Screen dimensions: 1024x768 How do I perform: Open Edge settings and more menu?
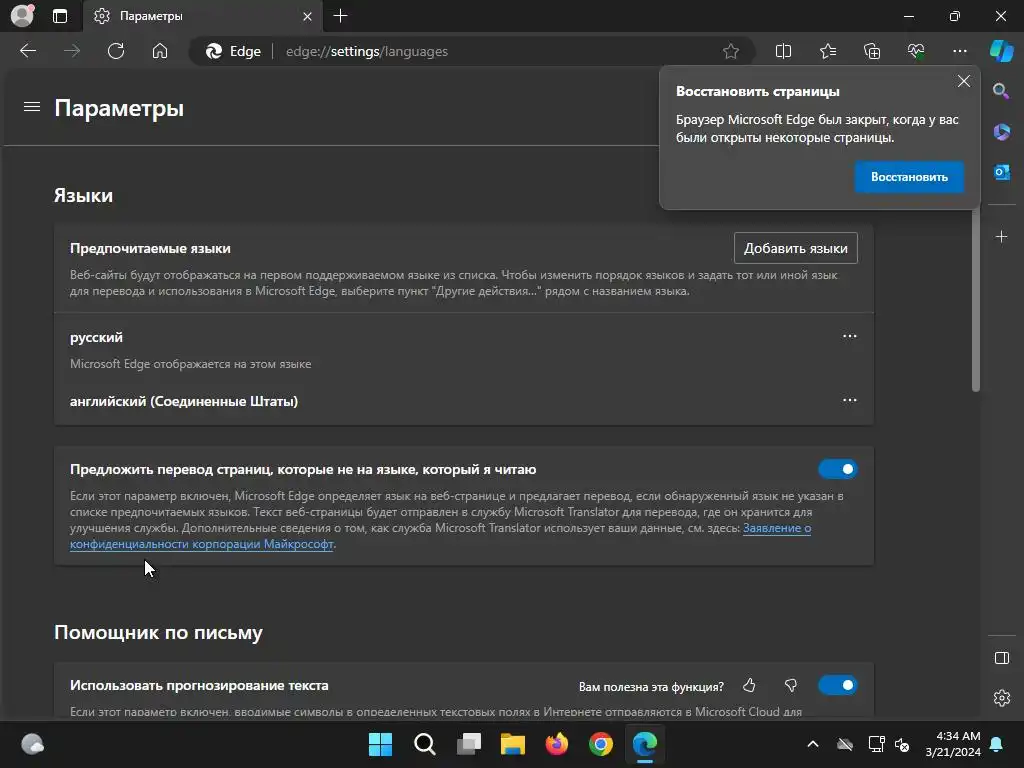tap(959, 51)
